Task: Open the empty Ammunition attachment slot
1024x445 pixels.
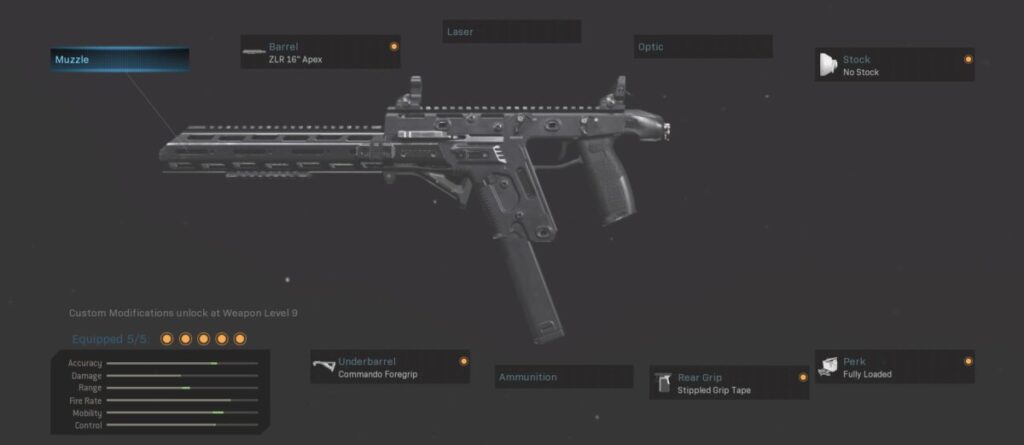Action: tap(564, 376)
